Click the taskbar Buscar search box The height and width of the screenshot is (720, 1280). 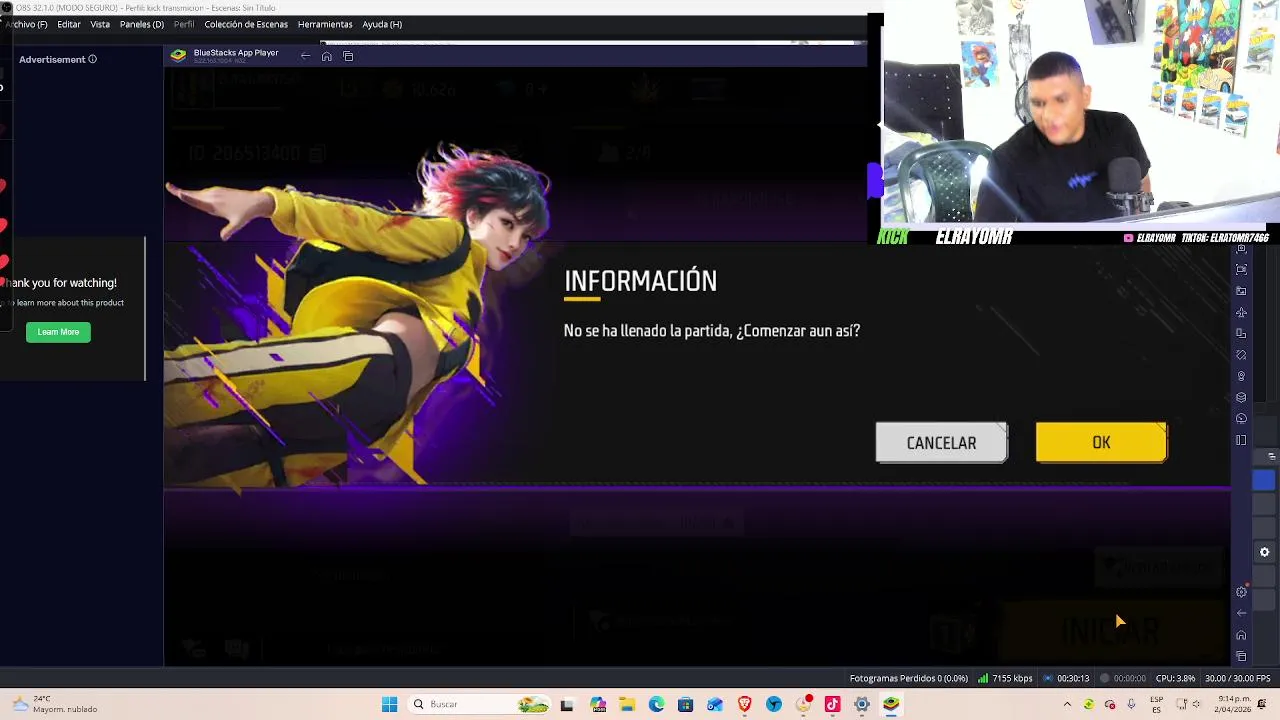tap(477, 704)
